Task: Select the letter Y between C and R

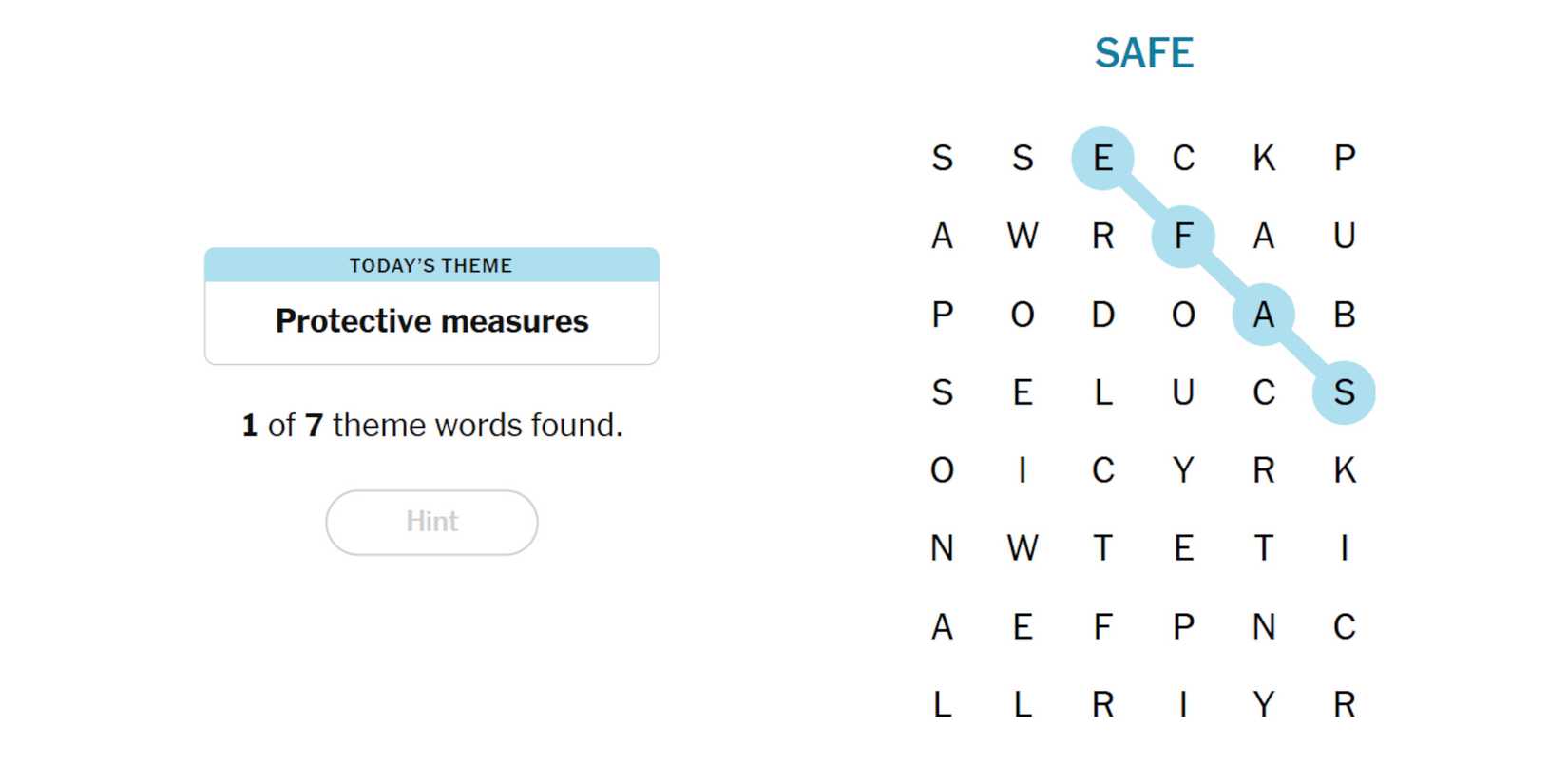Action: [x=1183, y=470]
